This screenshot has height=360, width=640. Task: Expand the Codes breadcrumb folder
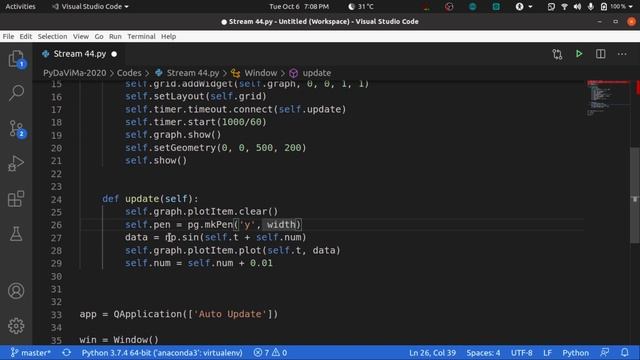point(129,73)
